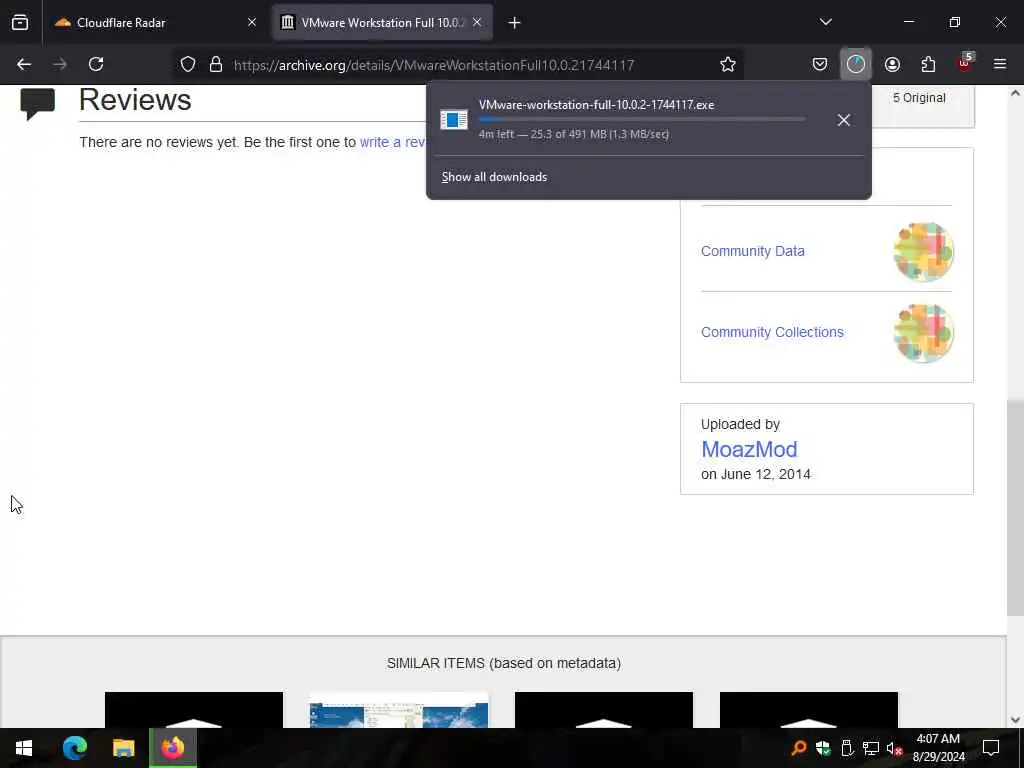Viewport: 1024px width, 768px height.
Task: Click scrollbar up arrow
Action: point(1015,93)
